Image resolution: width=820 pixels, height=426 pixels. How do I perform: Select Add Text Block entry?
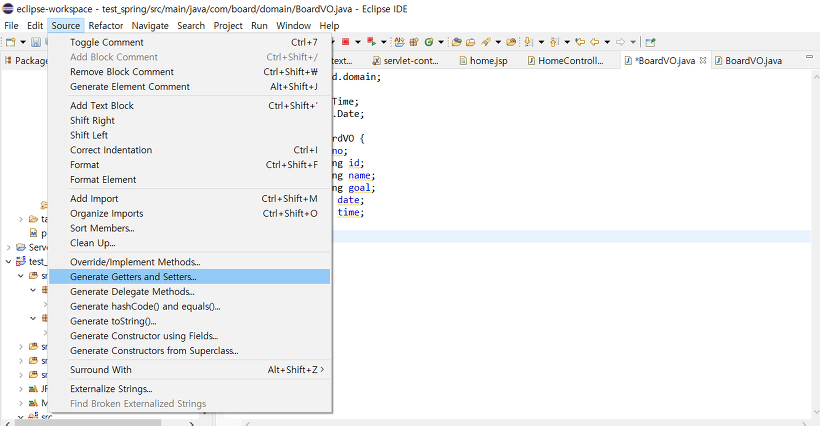(190, 106)
